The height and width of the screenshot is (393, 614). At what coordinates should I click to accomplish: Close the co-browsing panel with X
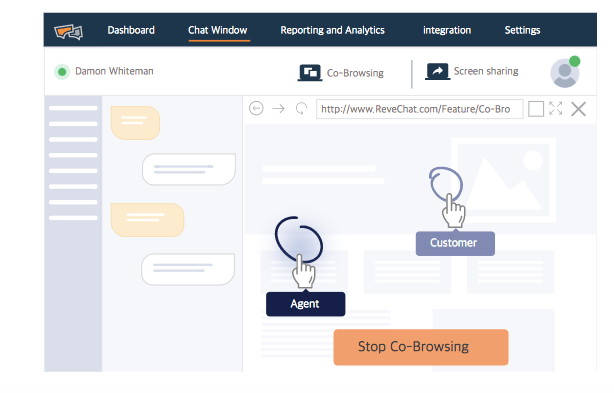pos(578,109)
